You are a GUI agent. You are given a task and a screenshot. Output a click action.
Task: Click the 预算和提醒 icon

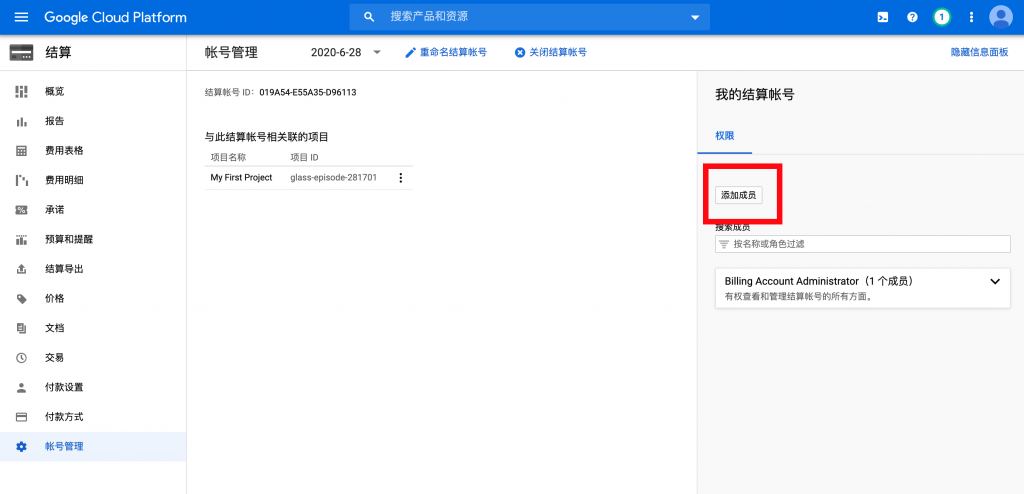22,240
